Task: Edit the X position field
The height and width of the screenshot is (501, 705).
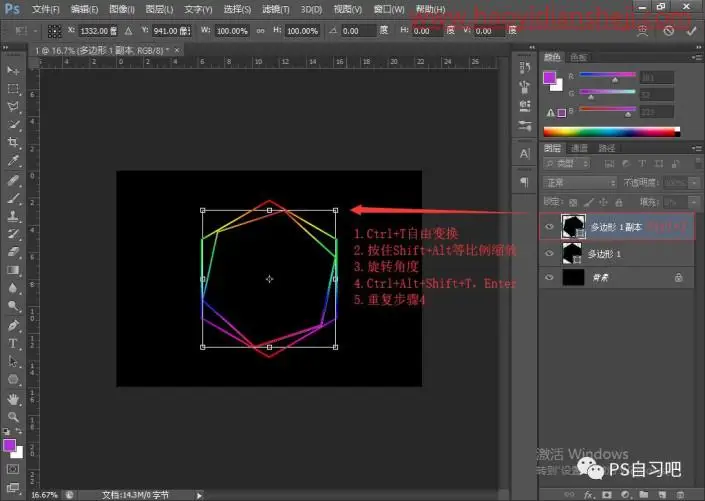Action: 98,31
